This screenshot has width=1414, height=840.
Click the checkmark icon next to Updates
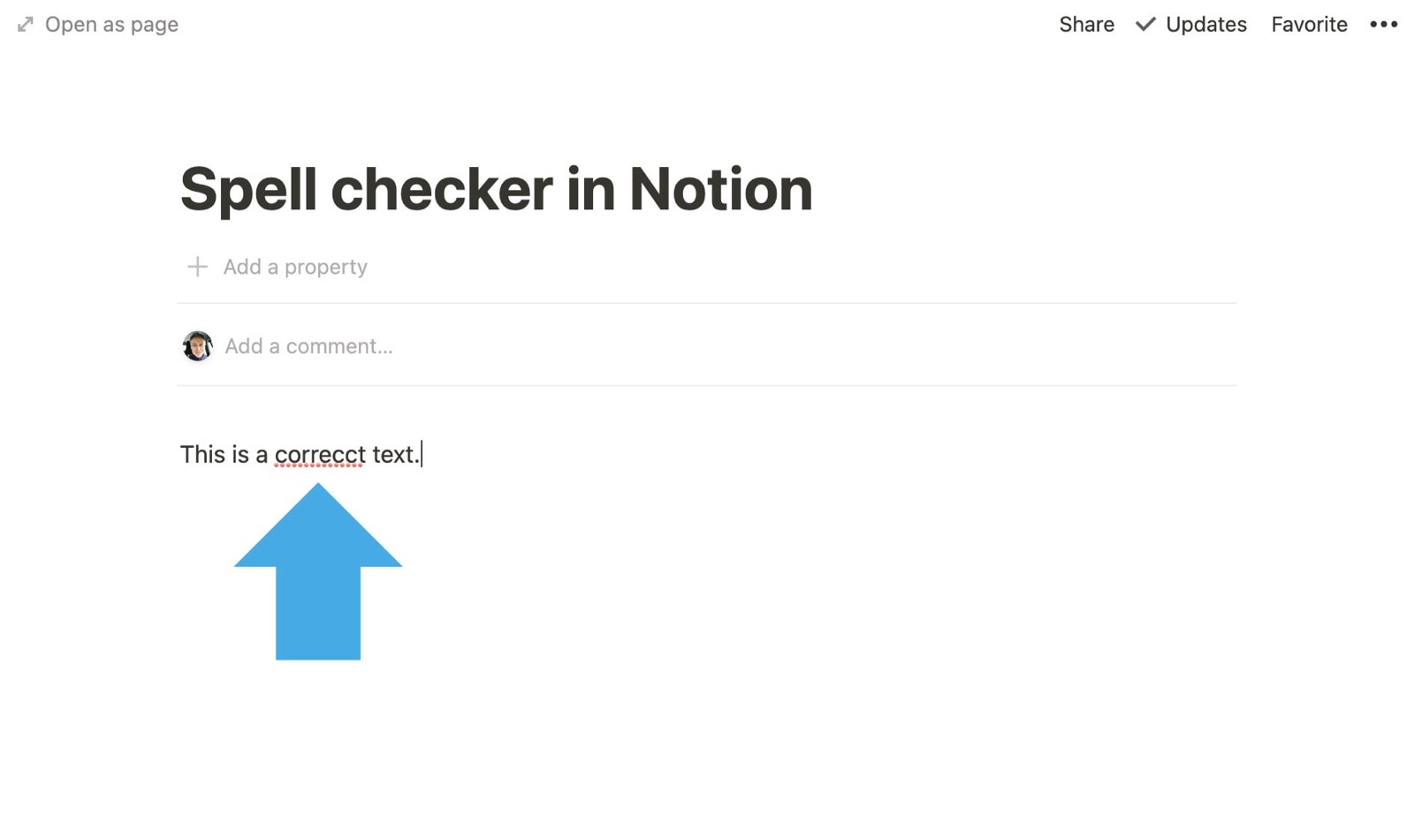coord(1144,24)
